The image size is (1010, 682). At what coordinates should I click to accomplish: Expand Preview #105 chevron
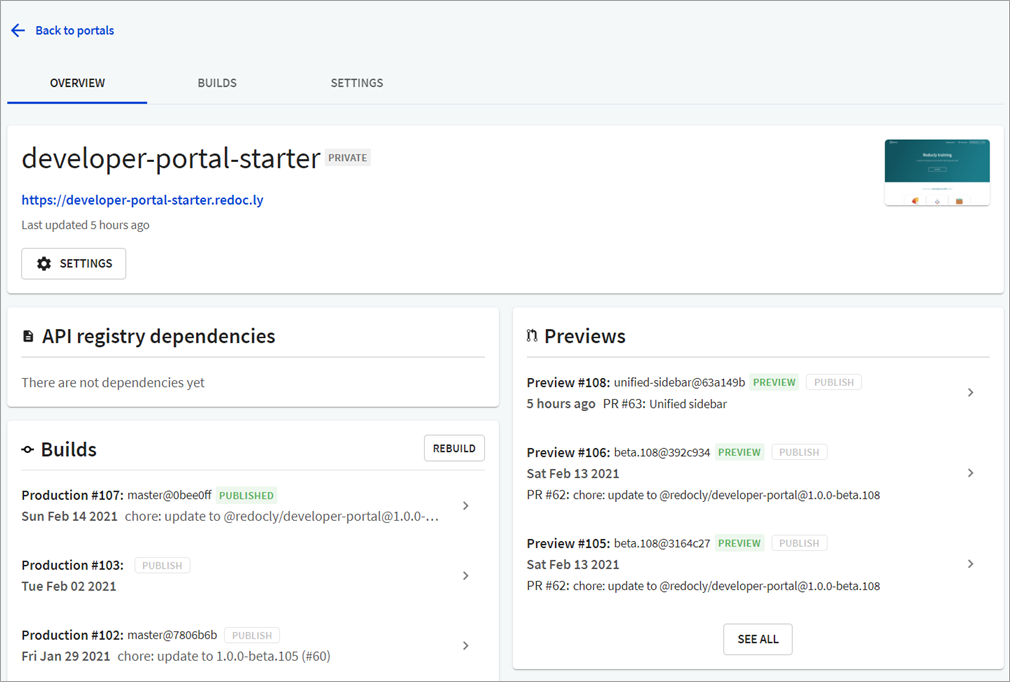coord(971,564)
